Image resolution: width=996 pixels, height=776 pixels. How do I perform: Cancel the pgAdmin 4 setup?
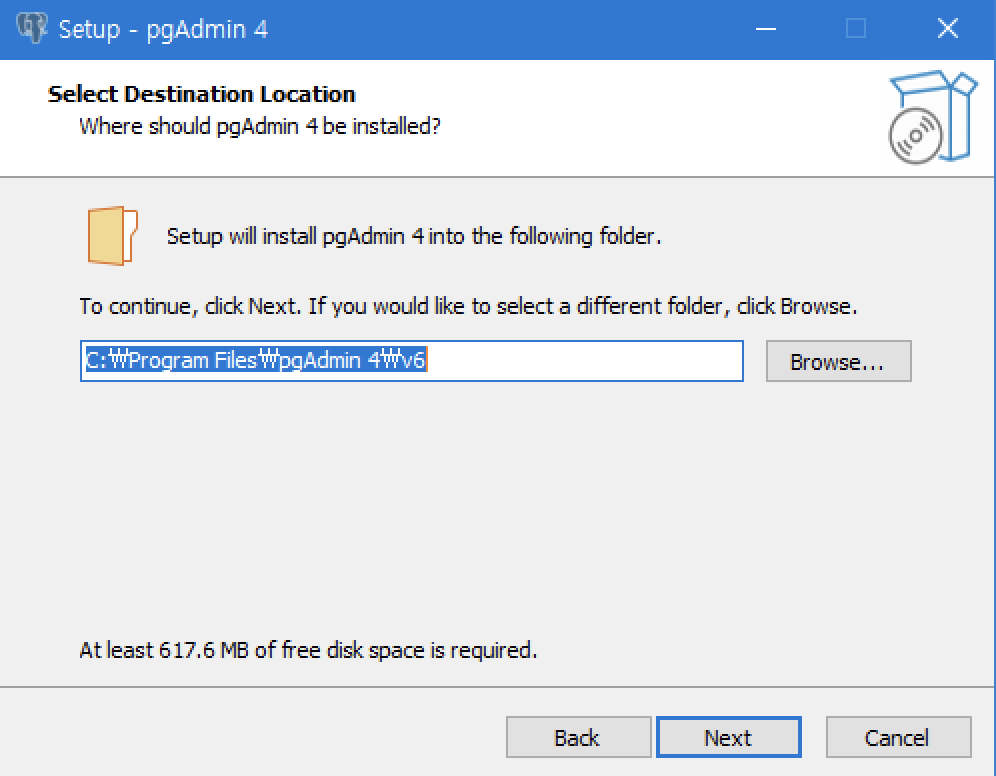[898, 737]
